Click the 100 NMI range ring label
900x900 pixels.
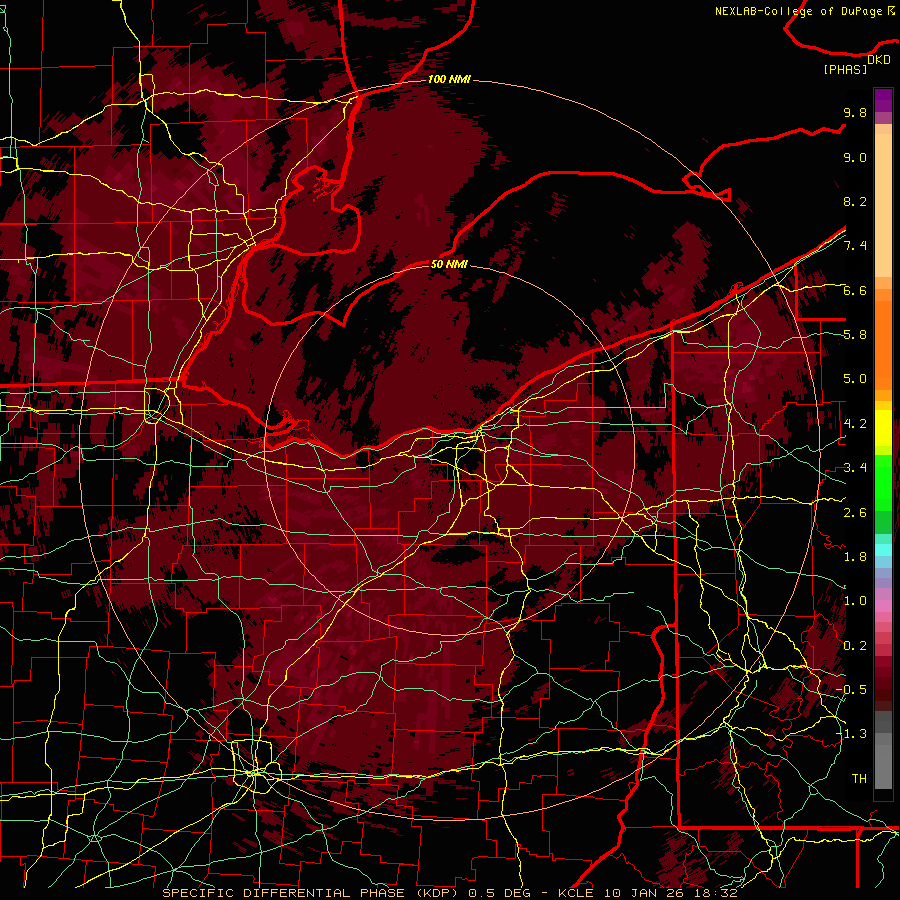pyautogui.click(x=449, y=79)
